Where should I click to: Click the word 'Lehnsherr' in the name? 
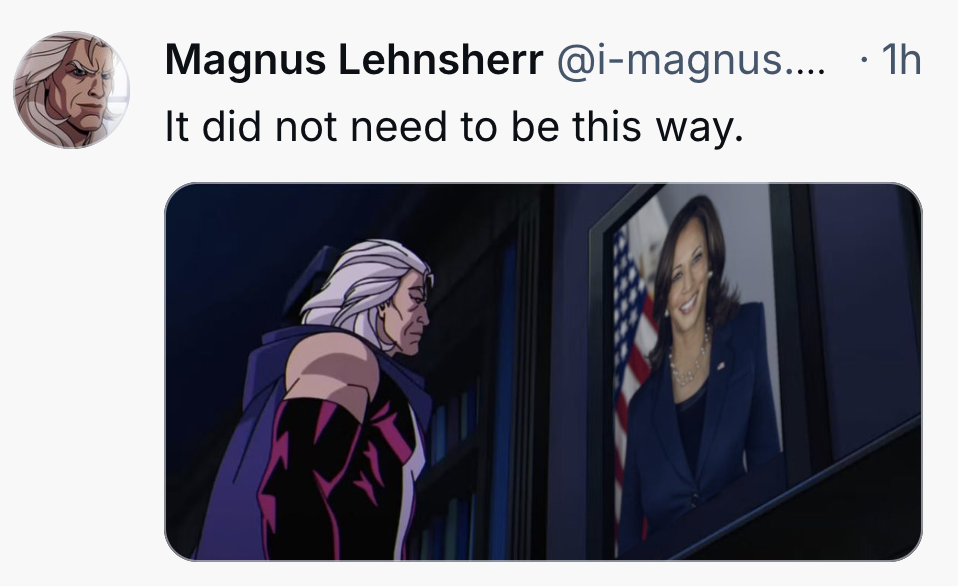pyautogui.click(x=440, y=60)
